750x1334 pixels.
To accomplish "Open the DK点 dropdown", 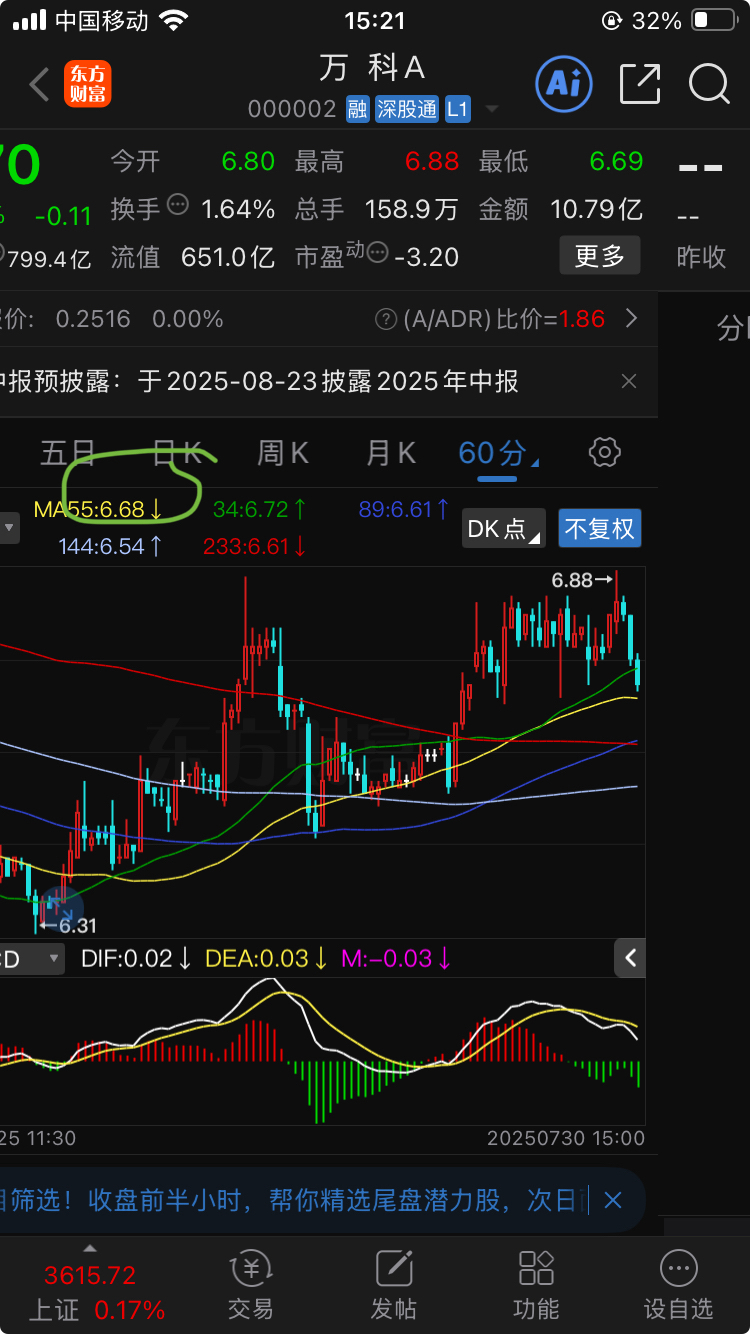I will [x=504, y=528].
